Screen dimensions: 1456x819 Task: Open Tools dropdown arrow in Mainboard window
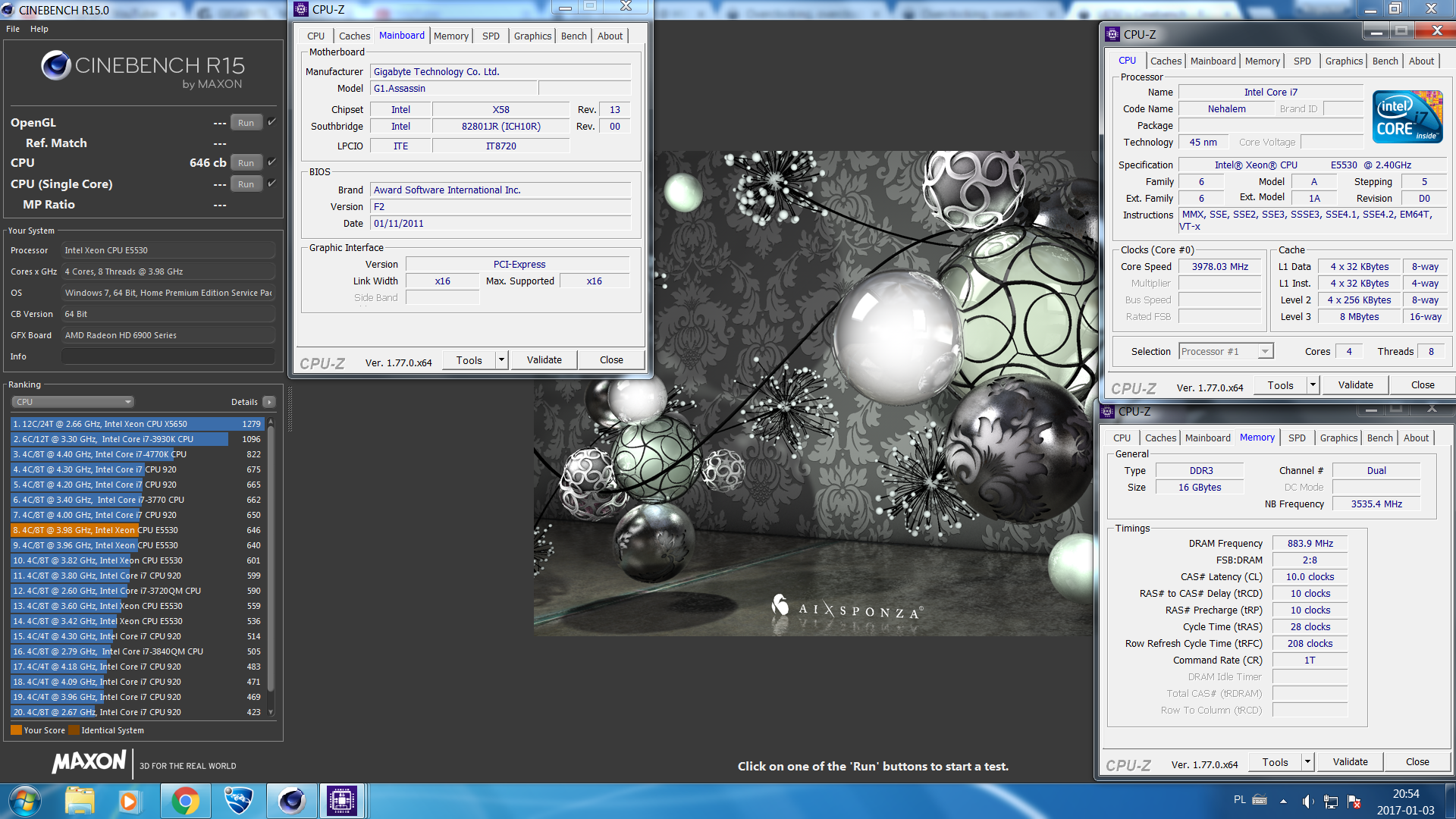(x=501, y=360)
